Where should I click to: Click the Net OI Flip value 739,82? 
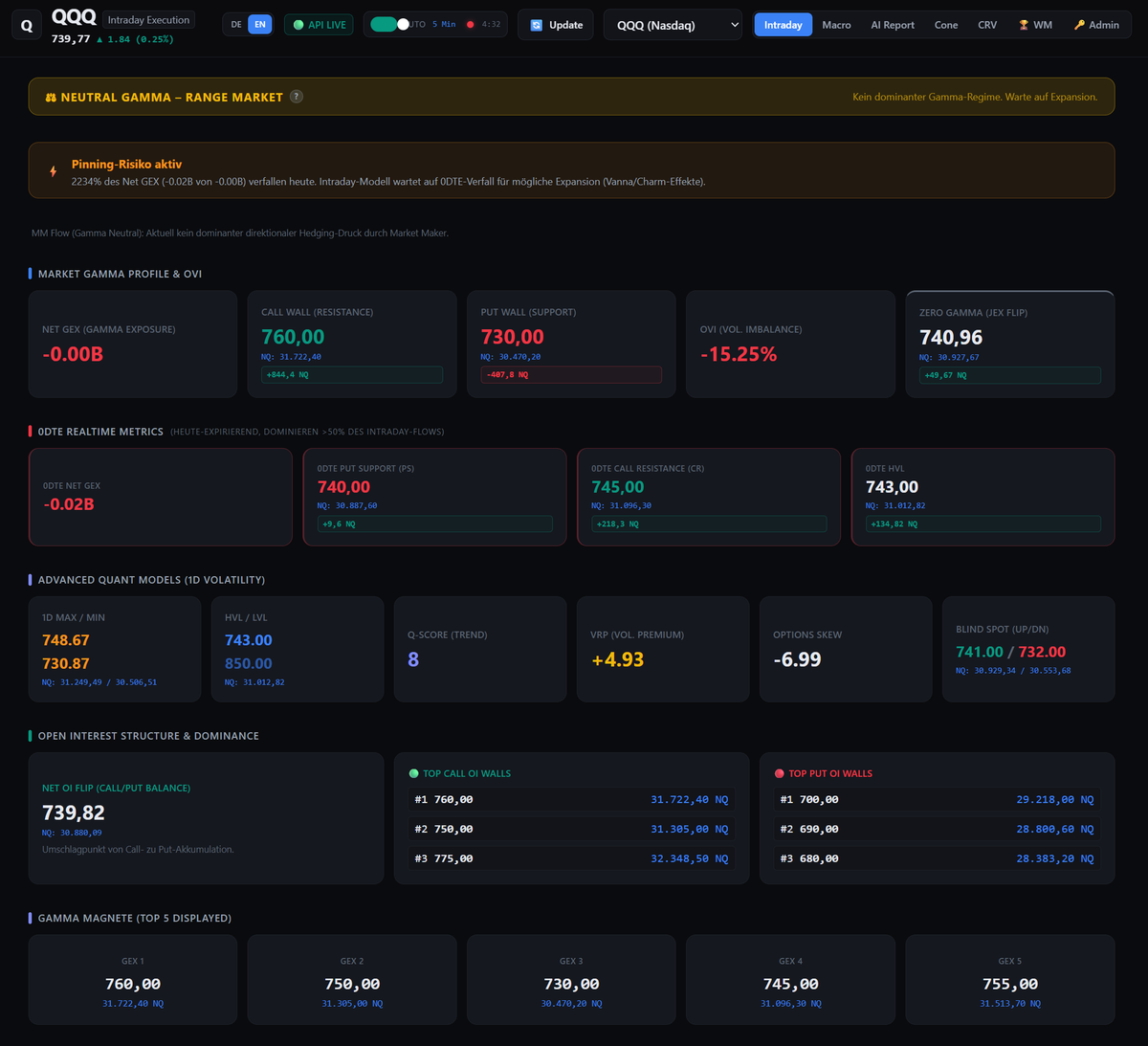point(74,812)
